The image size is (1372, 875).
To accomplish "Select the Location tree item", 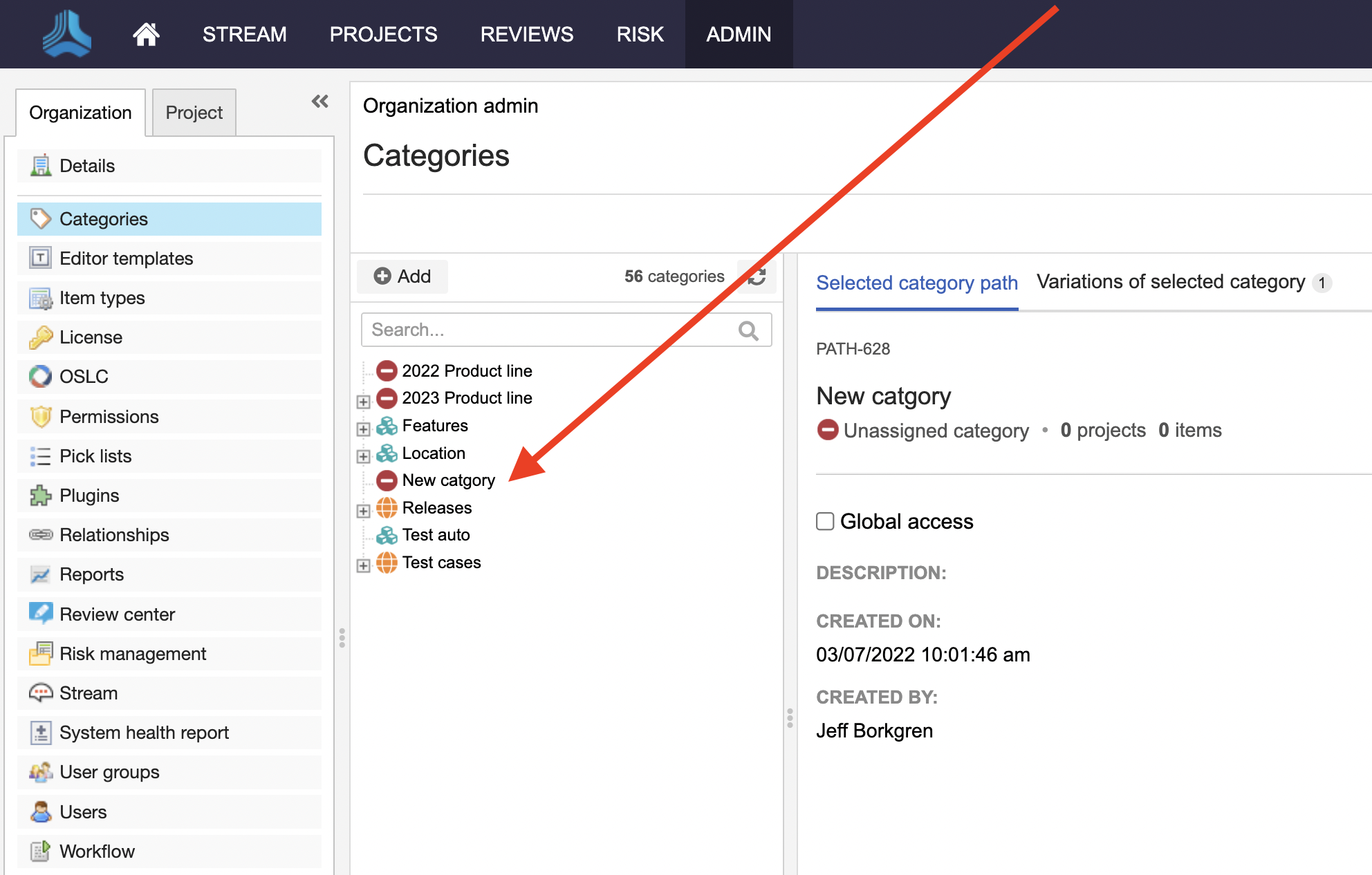I will pos(434,453).
